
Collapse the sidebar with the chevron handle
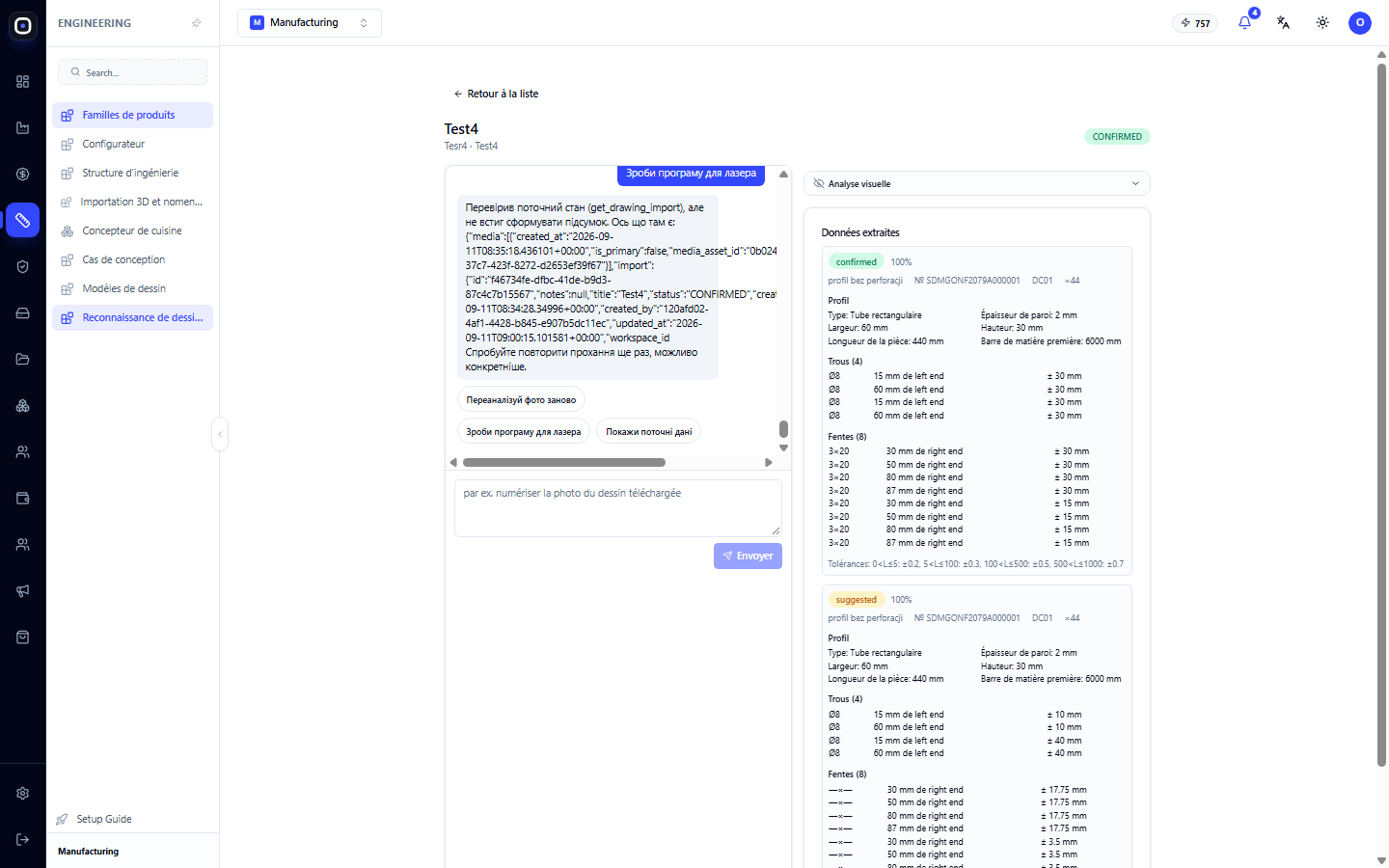pos(220,434)
